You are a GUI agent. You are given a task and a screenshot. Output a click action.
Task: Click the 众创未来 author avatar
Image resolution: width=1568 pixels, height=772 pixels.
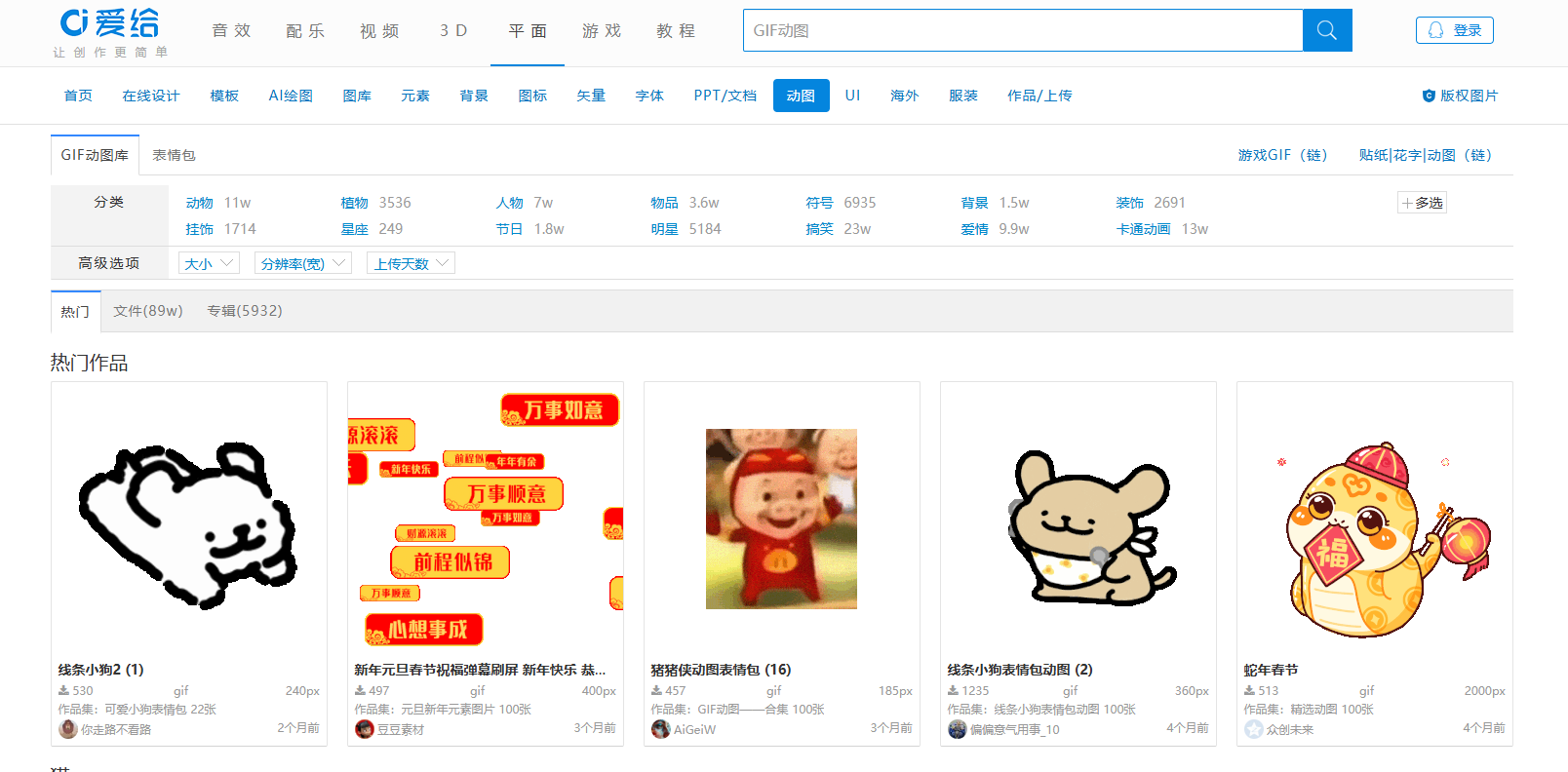point(1253,729)
